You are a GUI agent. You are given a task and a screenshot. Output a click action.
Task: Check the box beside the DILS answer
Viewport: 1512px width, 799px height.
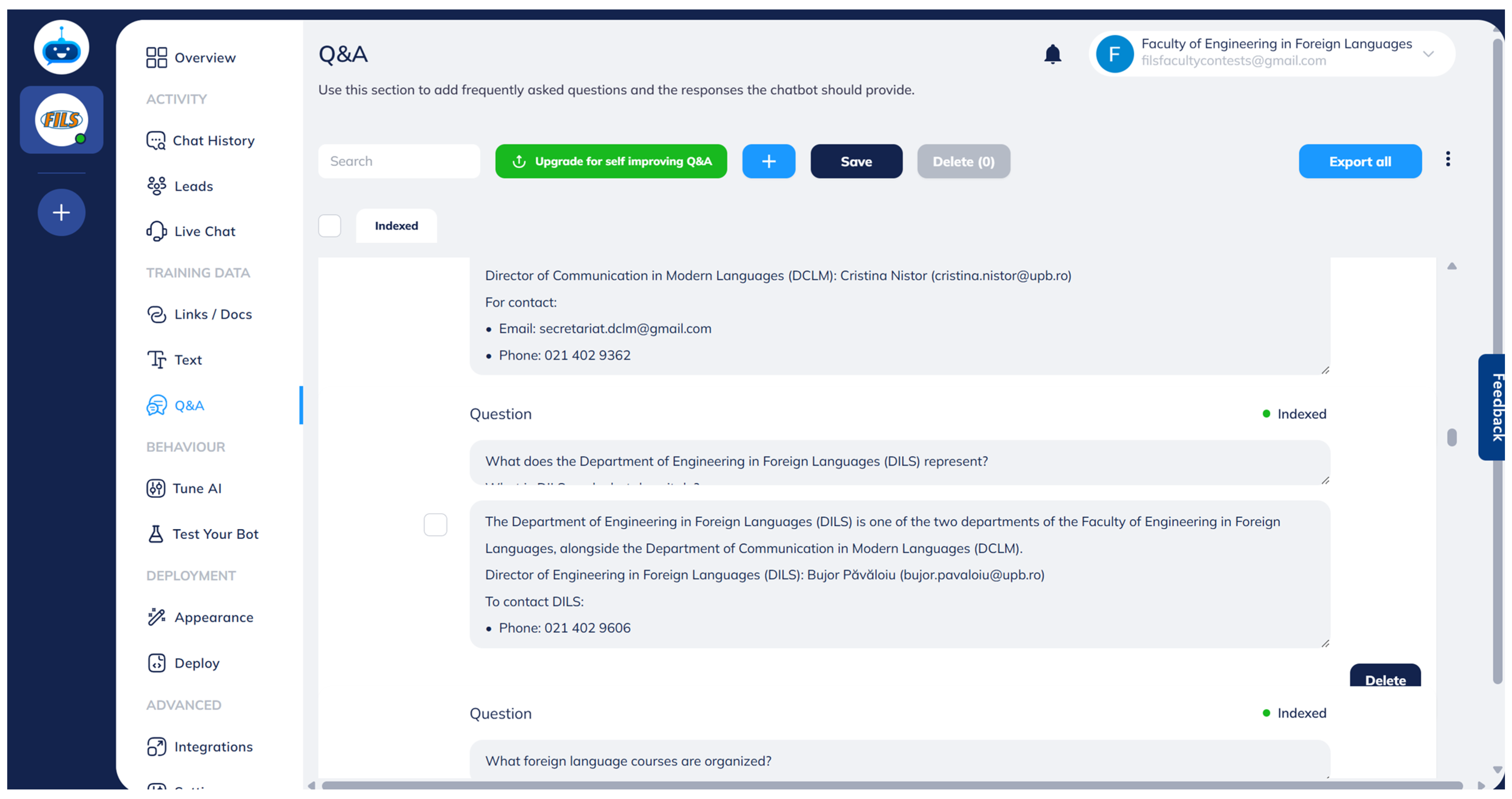[x=435, y=524]
